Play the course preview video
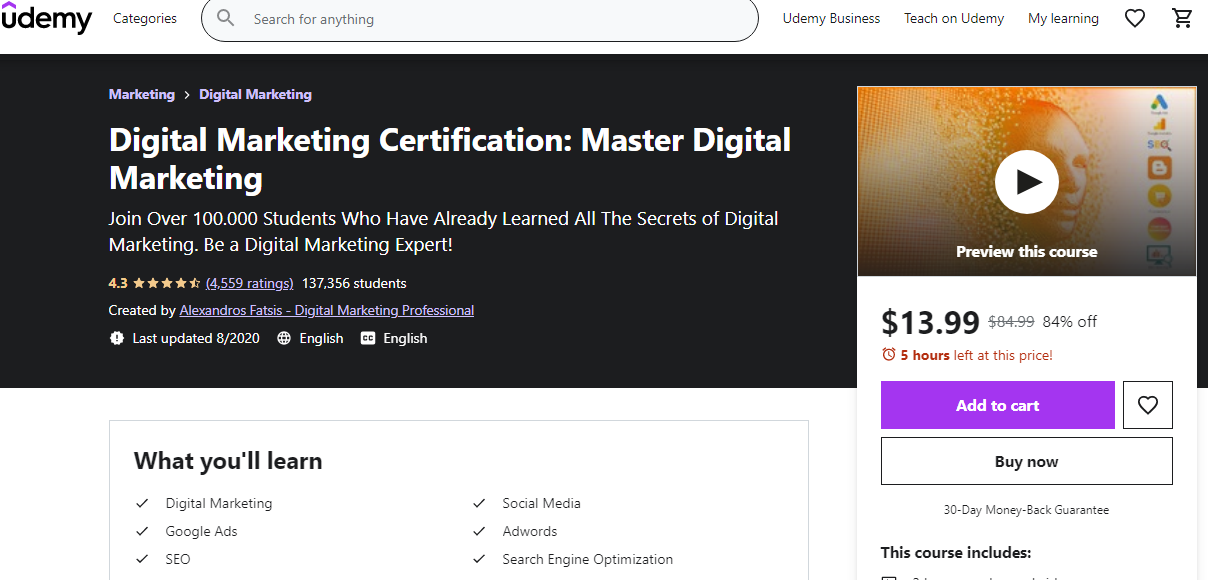1208x580 pixels. (1027, 182)
